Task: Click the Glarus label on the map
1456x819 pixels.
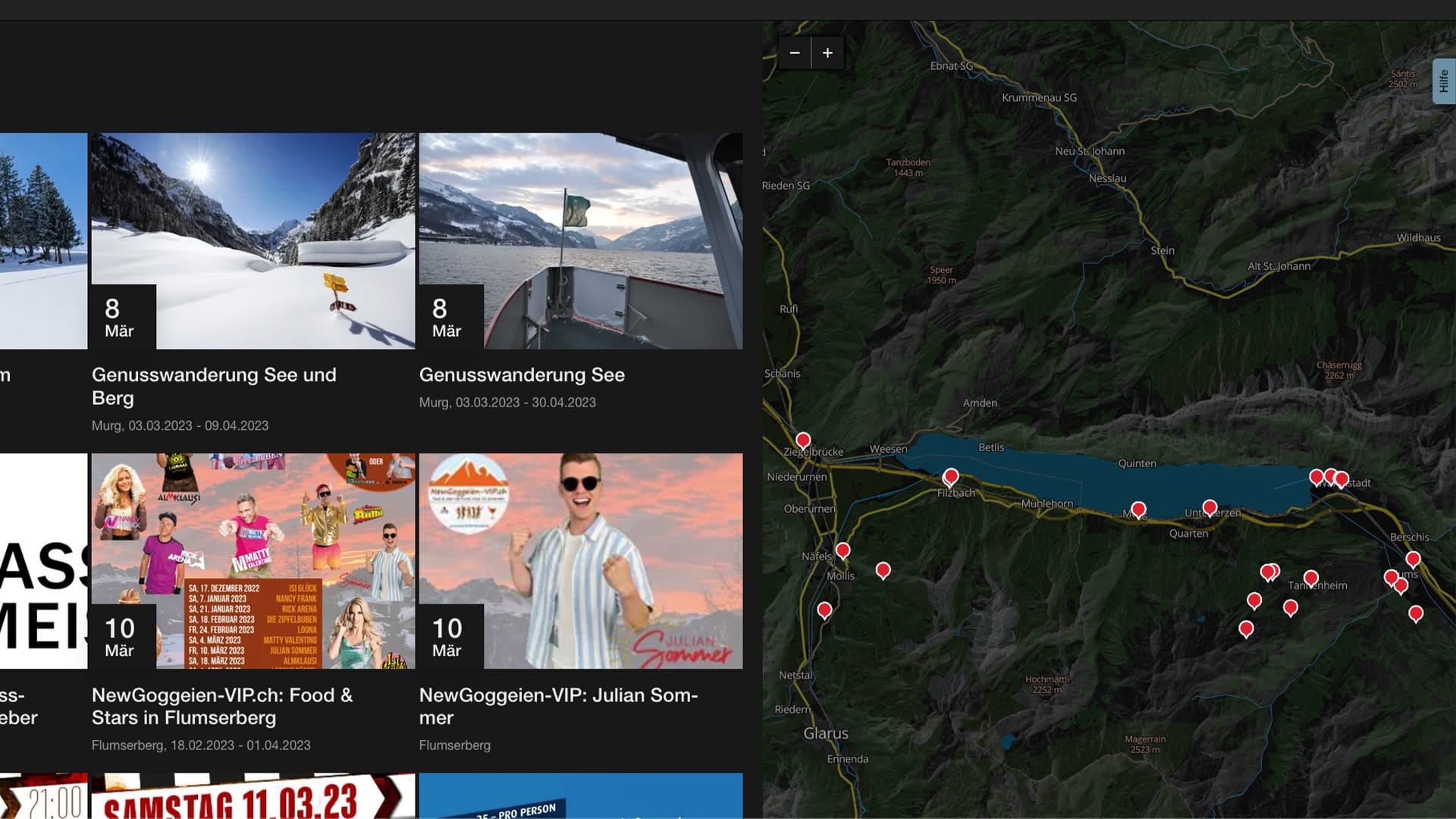Action: point(826,733)
